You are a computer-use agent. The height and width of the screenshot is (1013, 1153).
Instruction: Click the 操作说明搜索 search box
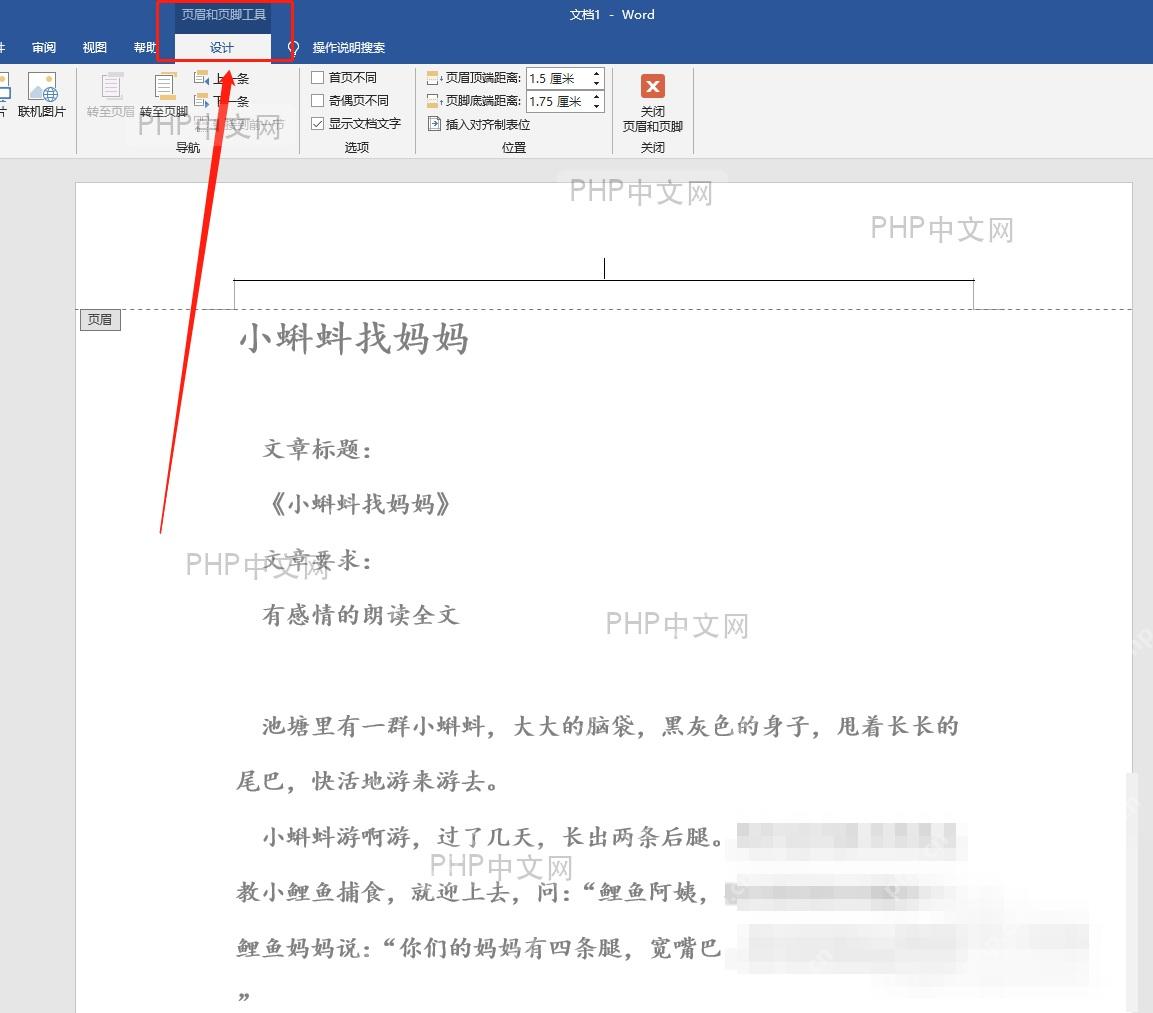click(349, 48)
